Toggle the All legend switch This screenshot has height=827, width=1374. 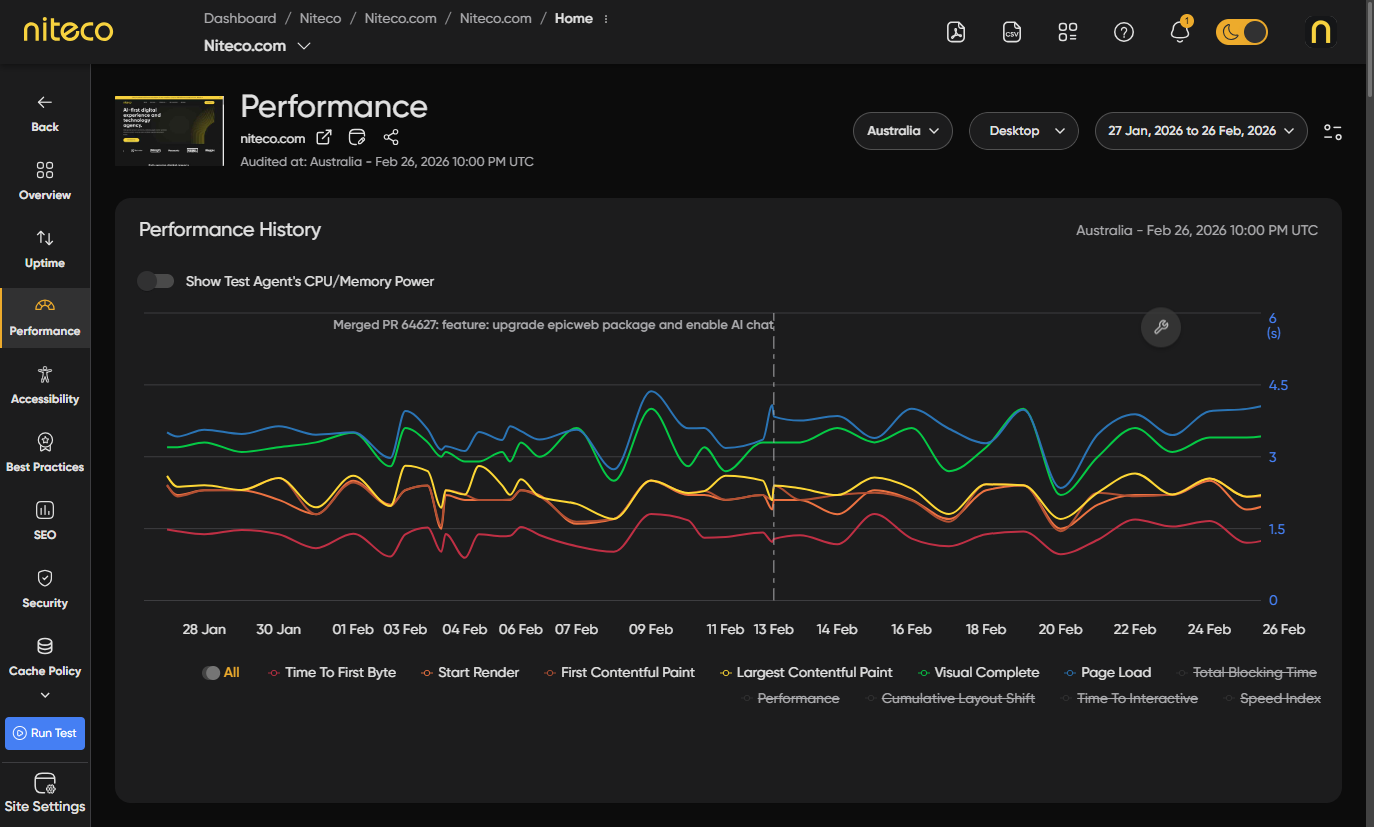[x=211, y=673]
